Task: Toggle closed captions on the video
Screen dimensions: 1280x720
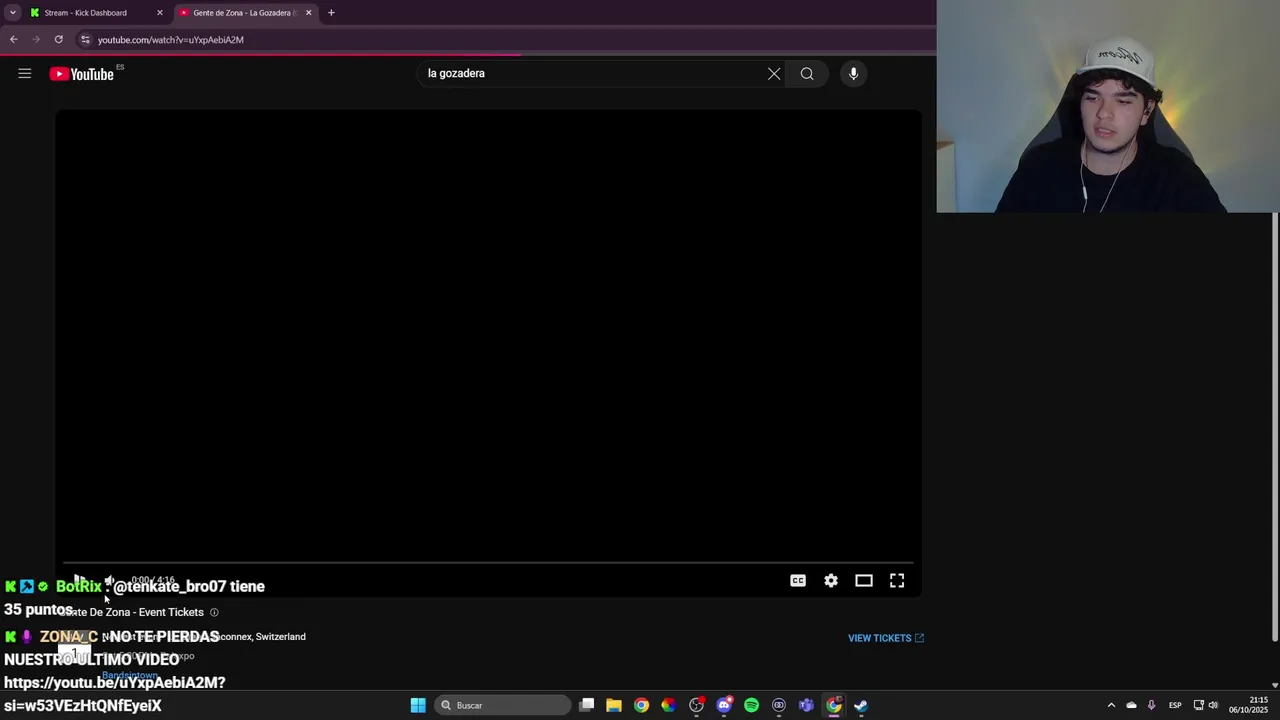Action: tap(798, 580)
